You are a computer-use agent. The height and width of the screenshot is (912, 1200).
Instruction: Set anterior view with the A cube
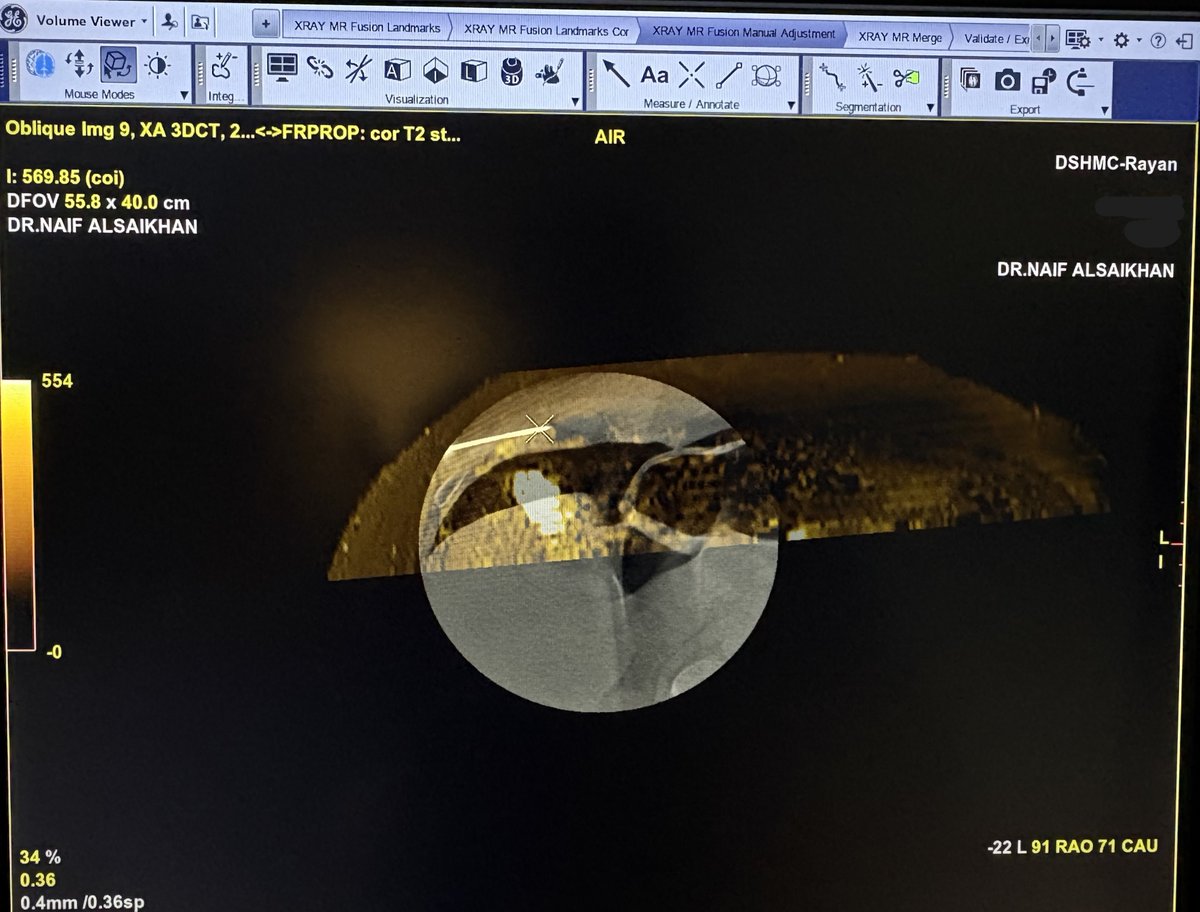[x=397, y=71]
